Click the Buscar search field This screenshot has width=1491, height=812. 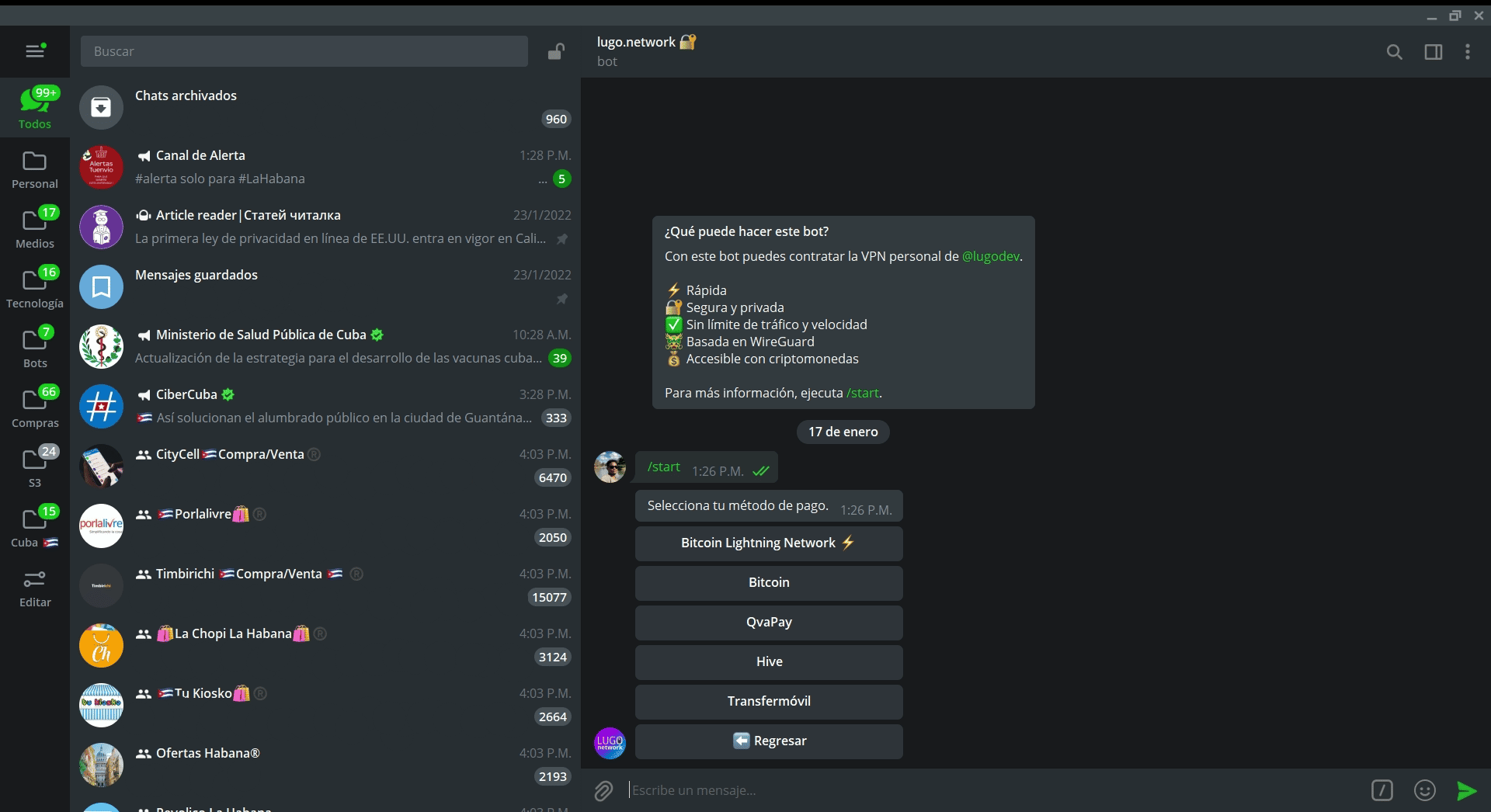tap(304, 51)
